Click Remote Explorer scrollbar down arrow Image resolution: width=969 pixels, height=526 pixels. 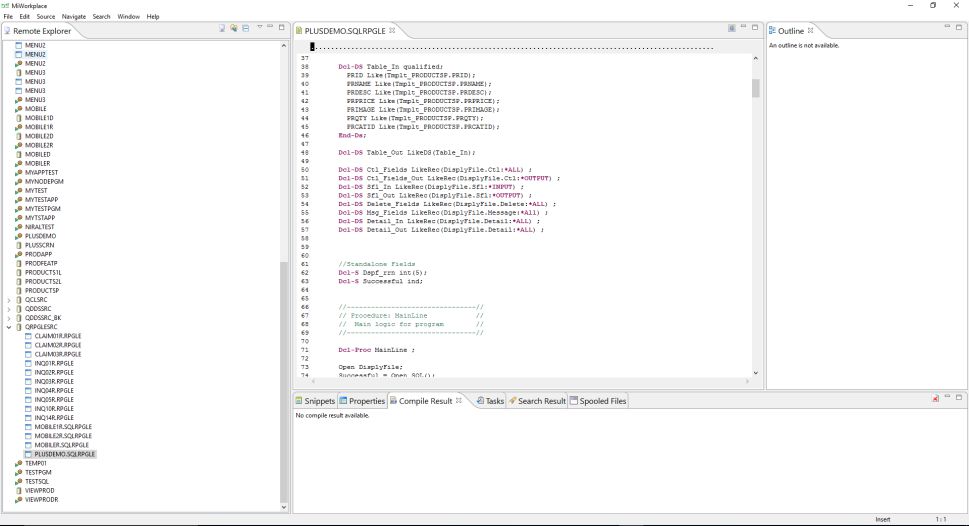284,507
